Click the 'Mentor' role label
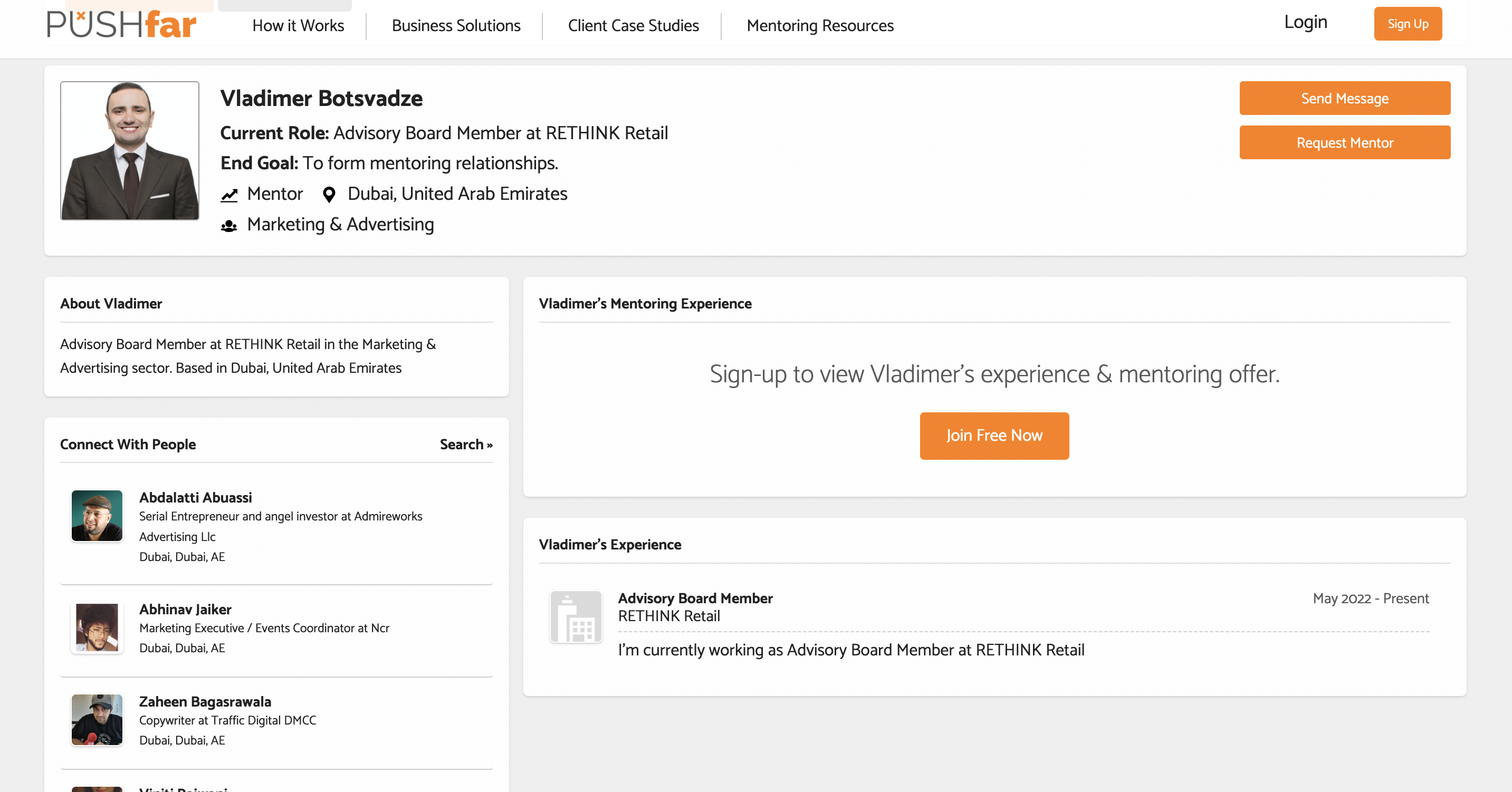Screen dimensions: 1512x792 click(275, 194)
